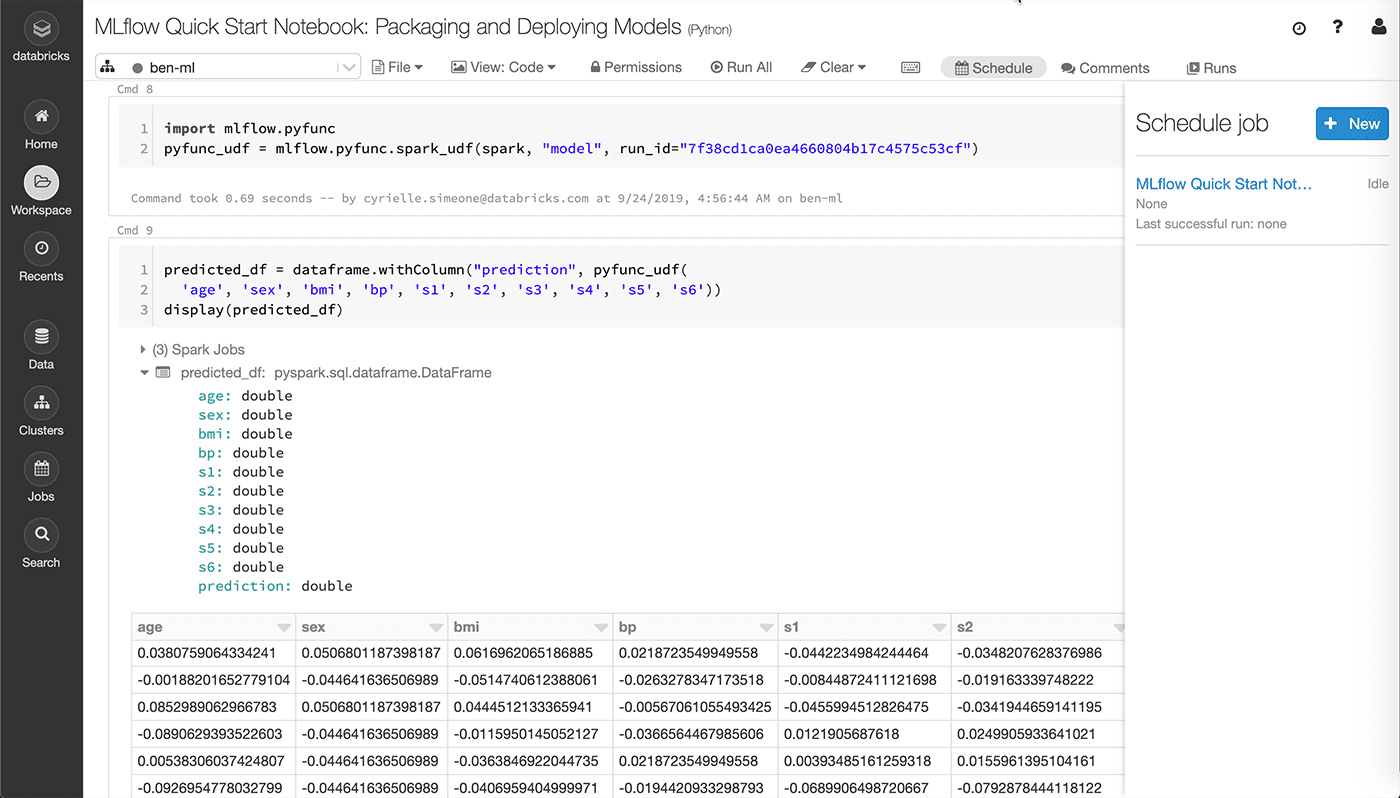This screenshot has width=1400, height=798.
Task: Go to Home in sidebar
Action: (41, 117)
